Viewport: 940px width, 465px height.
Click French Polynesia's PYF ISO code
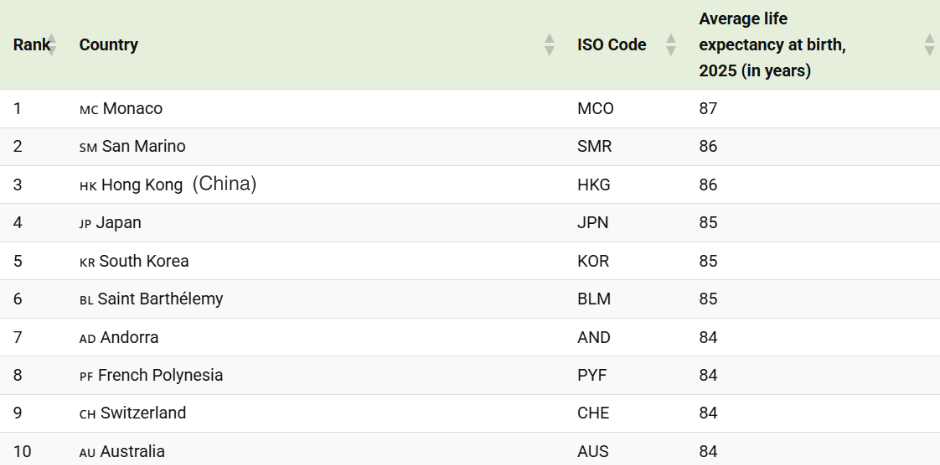point(592,376)
